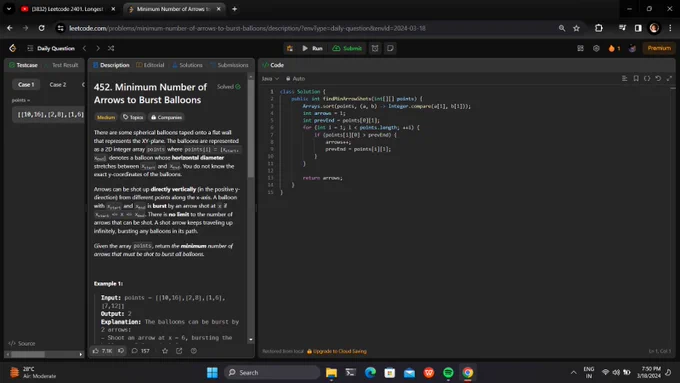
Task: Click the code braces snippet icon
Action: coord(647,79)
